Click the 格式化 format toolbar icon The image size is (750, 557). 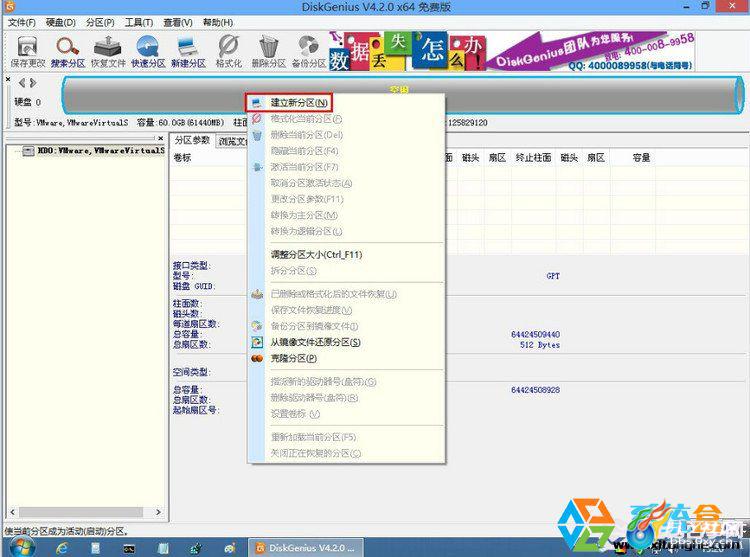[x=229, y=52]
